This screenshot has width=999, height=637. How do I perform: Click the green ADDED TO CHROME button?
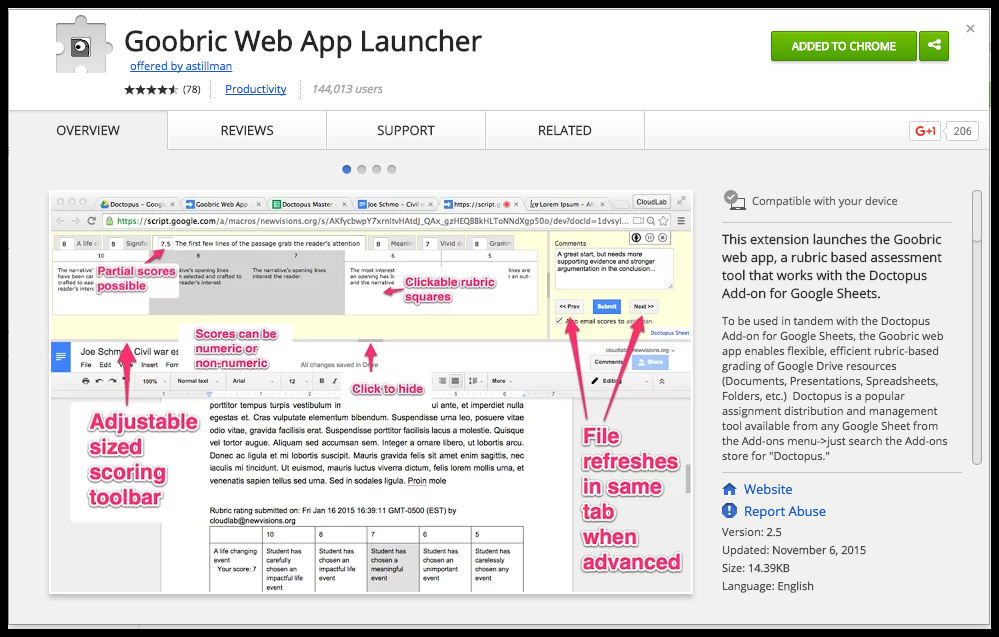tap(844, 46)
